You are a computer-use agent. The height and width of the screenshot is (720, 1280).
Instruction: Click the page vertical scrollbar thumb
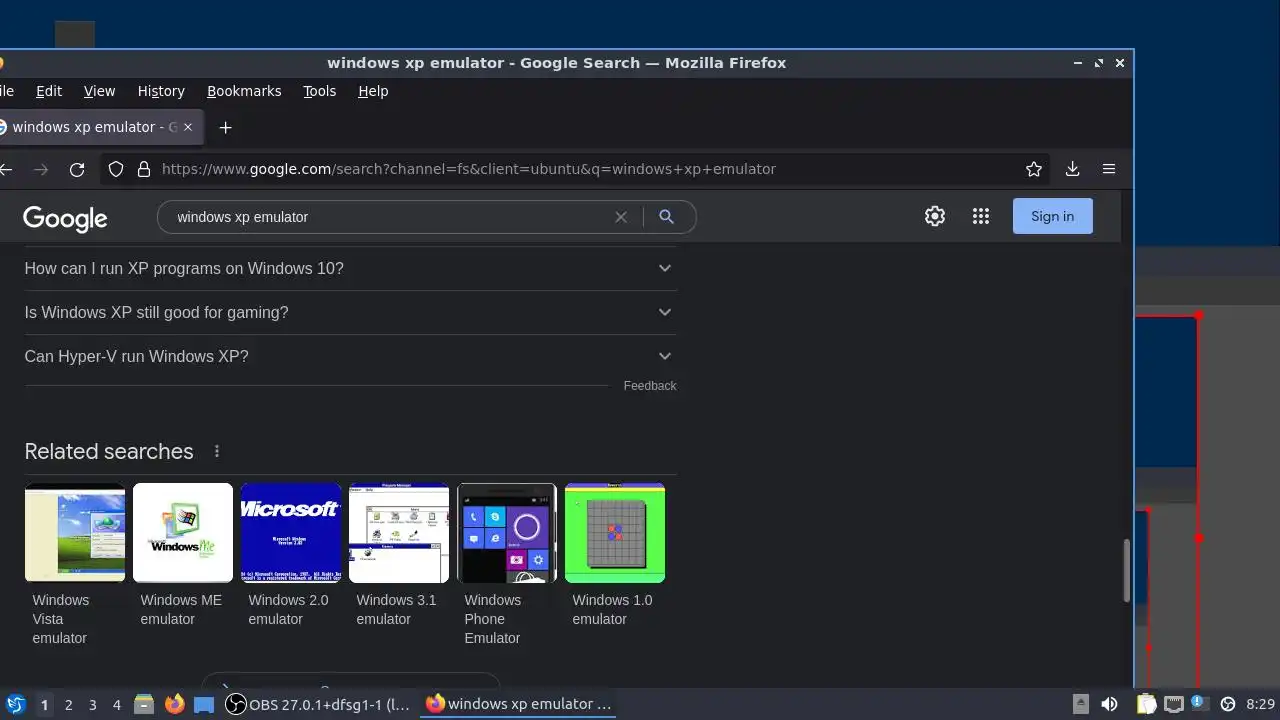click(x=1127, y=570)
